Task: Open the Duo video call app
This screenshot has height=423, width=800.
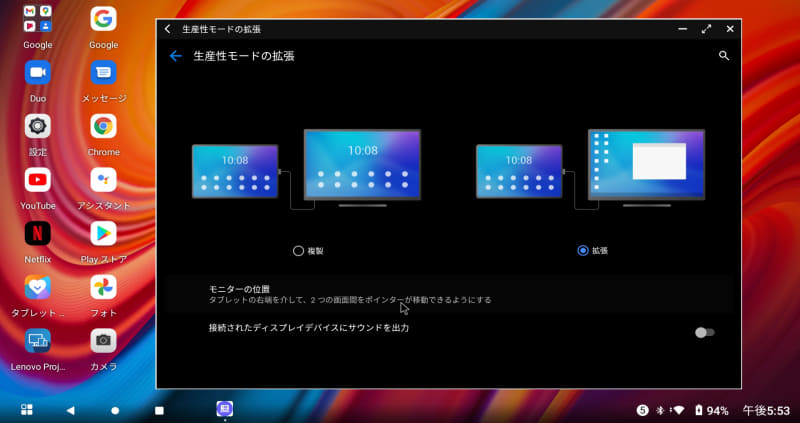Action: click(x=38, y=72)
